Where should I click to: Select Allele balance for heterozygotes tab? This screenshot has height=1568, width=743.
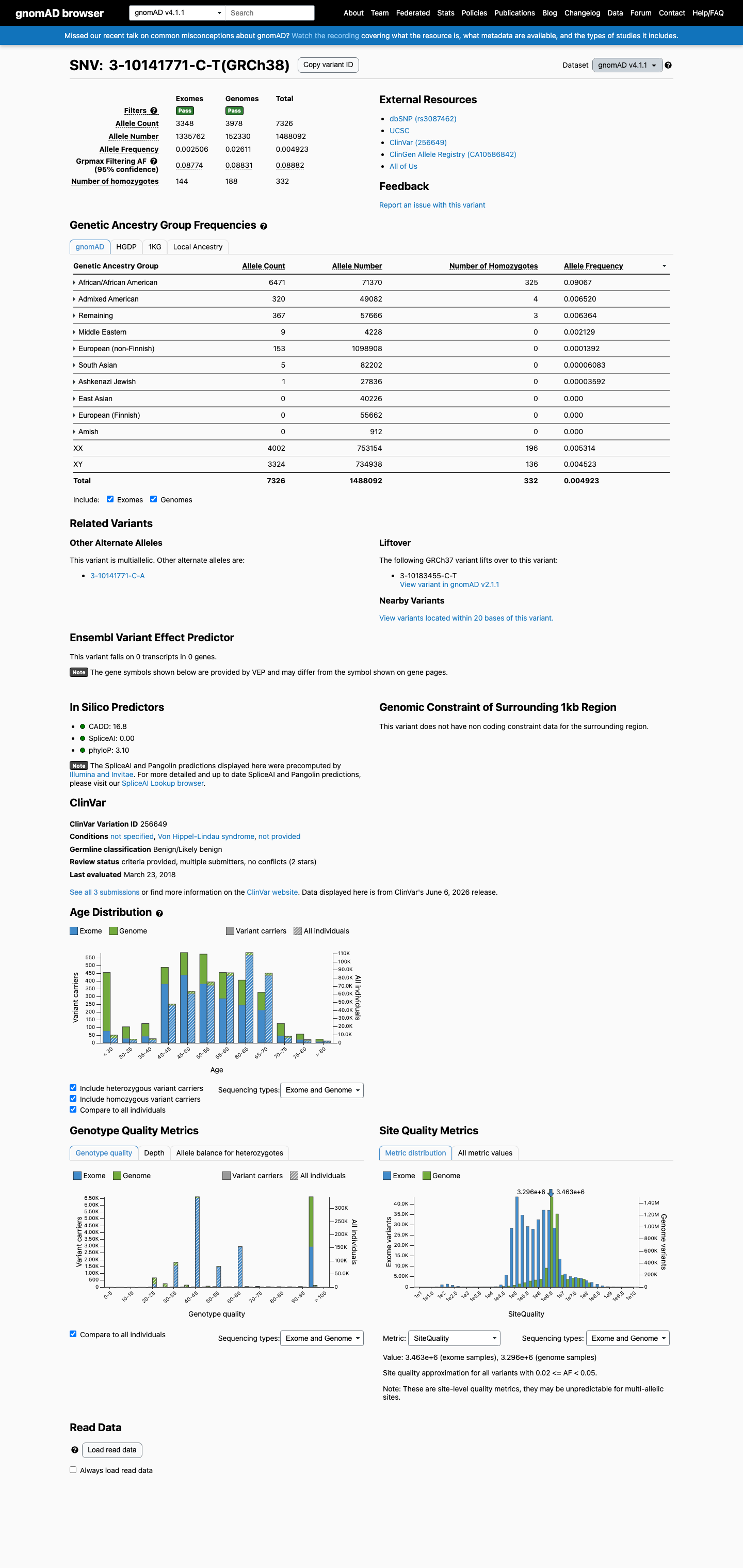230,1153
